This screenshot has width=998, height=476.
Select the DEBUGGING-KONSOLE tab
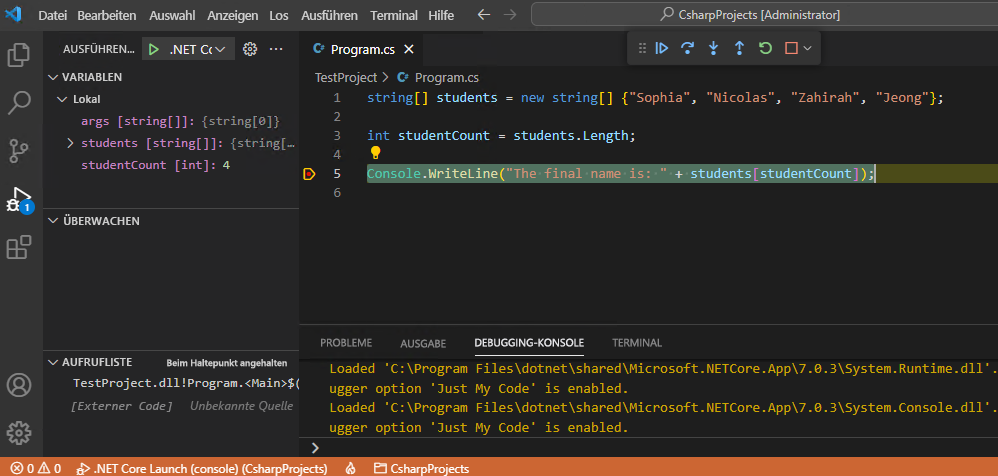tap(529, 342)
